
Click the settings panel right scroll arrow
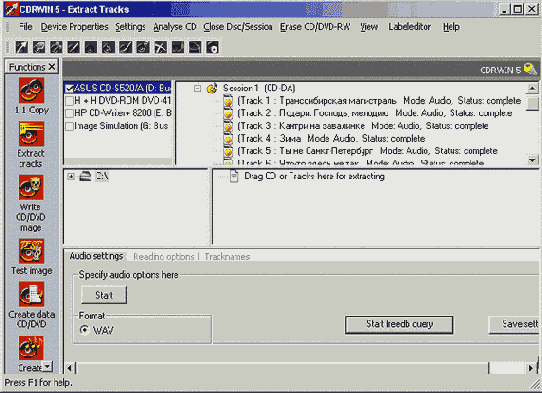(531, 368)
